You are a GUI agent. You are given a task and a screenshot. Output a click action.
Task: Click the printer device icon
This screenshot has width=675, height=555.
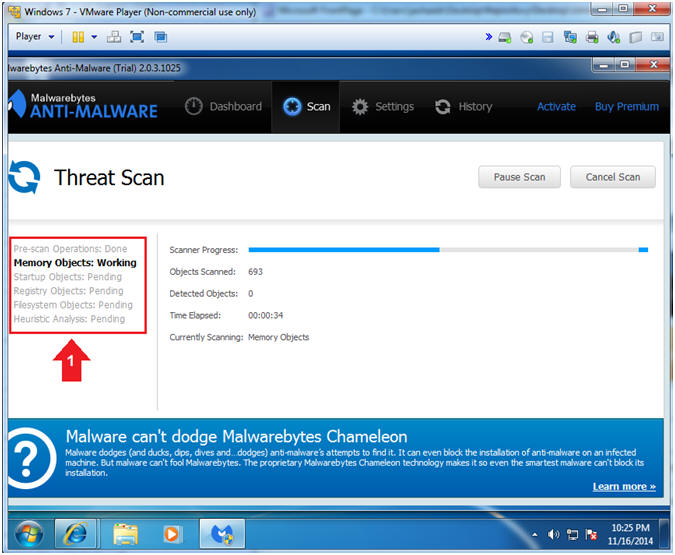(592, 37)
